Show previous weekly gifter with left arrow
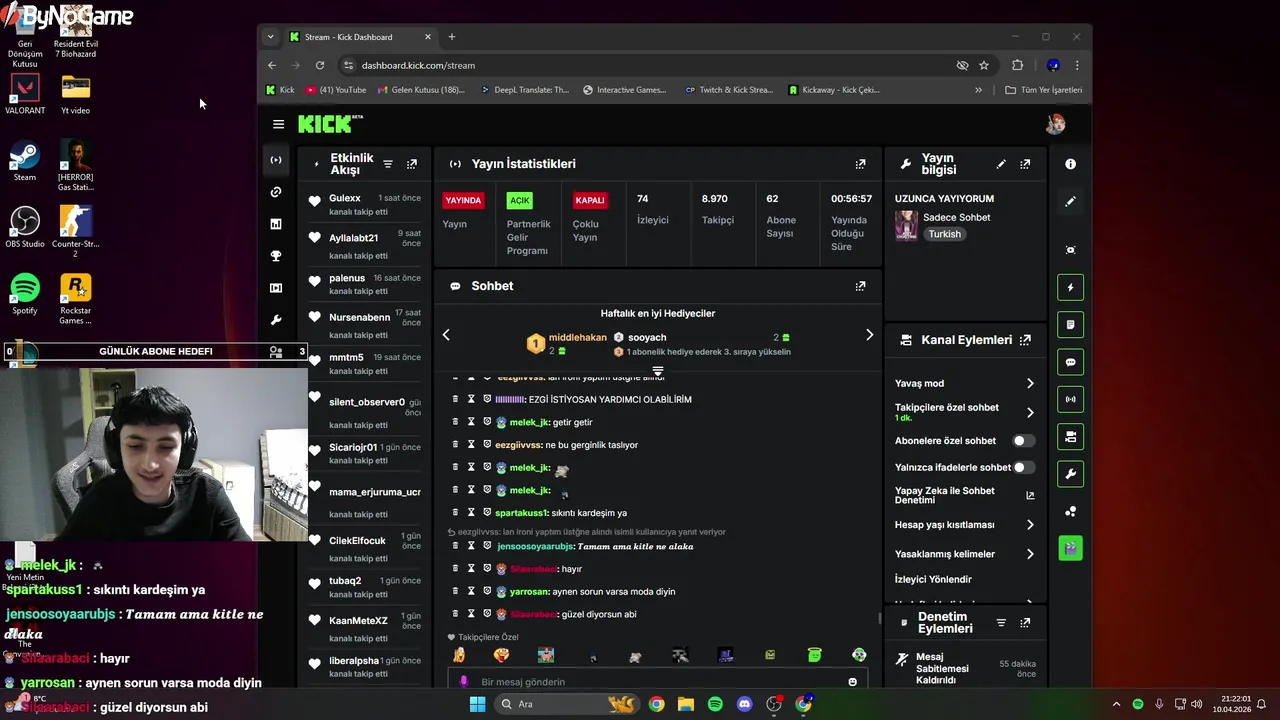The image size is (1280, 720). pos(446,335)
